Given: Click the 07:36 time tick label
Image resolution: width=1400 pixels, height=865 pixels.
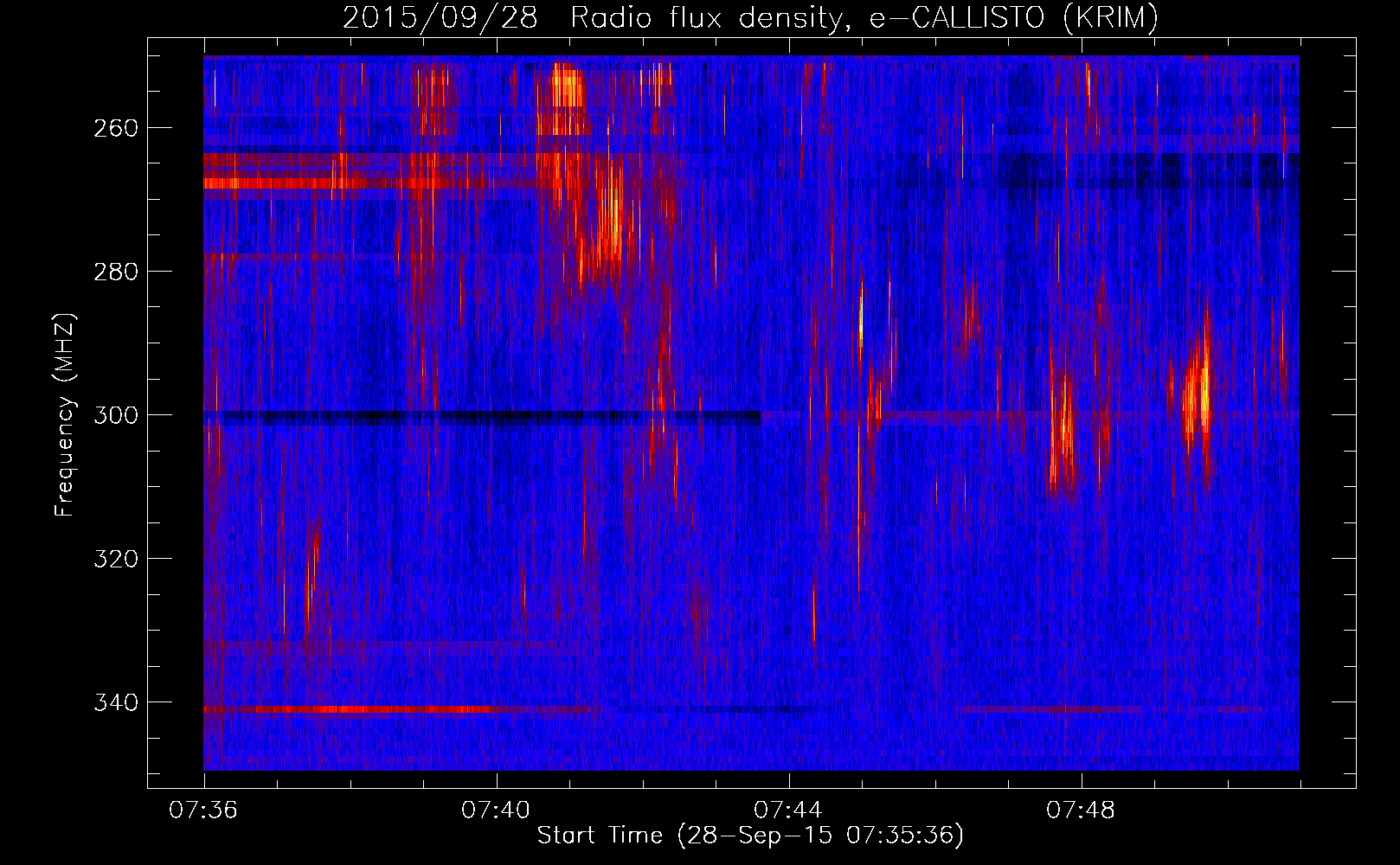Looking at the screenshot, I should [x=204, y=811].
